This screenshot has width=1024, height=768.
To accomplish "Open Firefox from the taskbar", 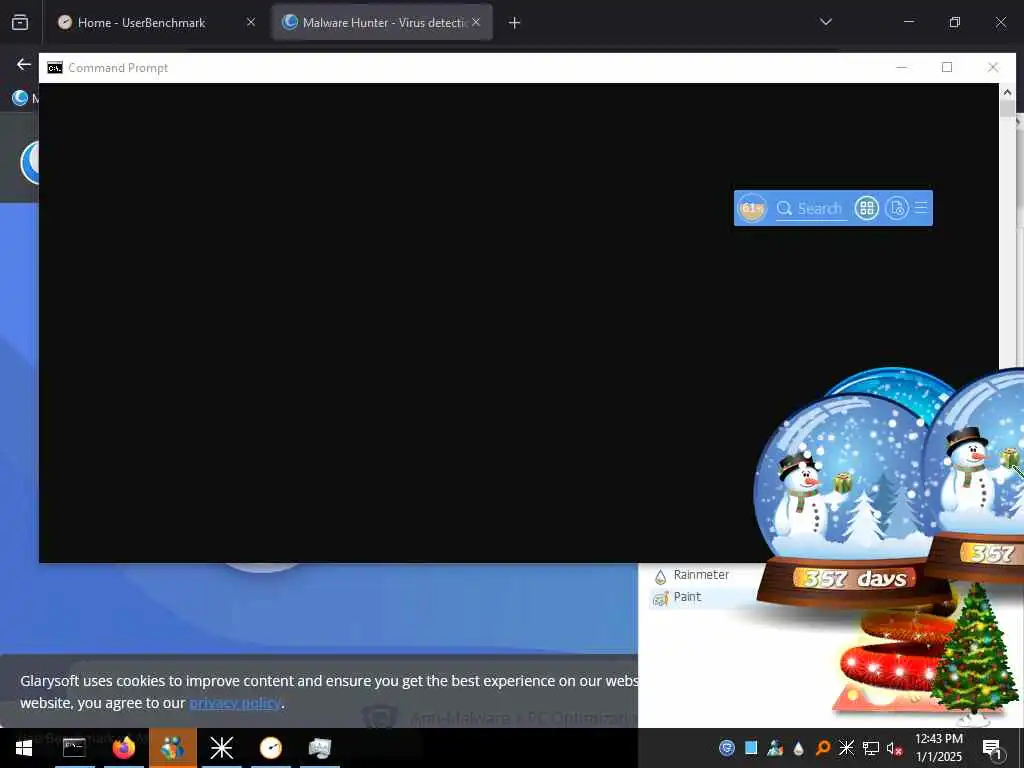I will (x=123, y=748).
